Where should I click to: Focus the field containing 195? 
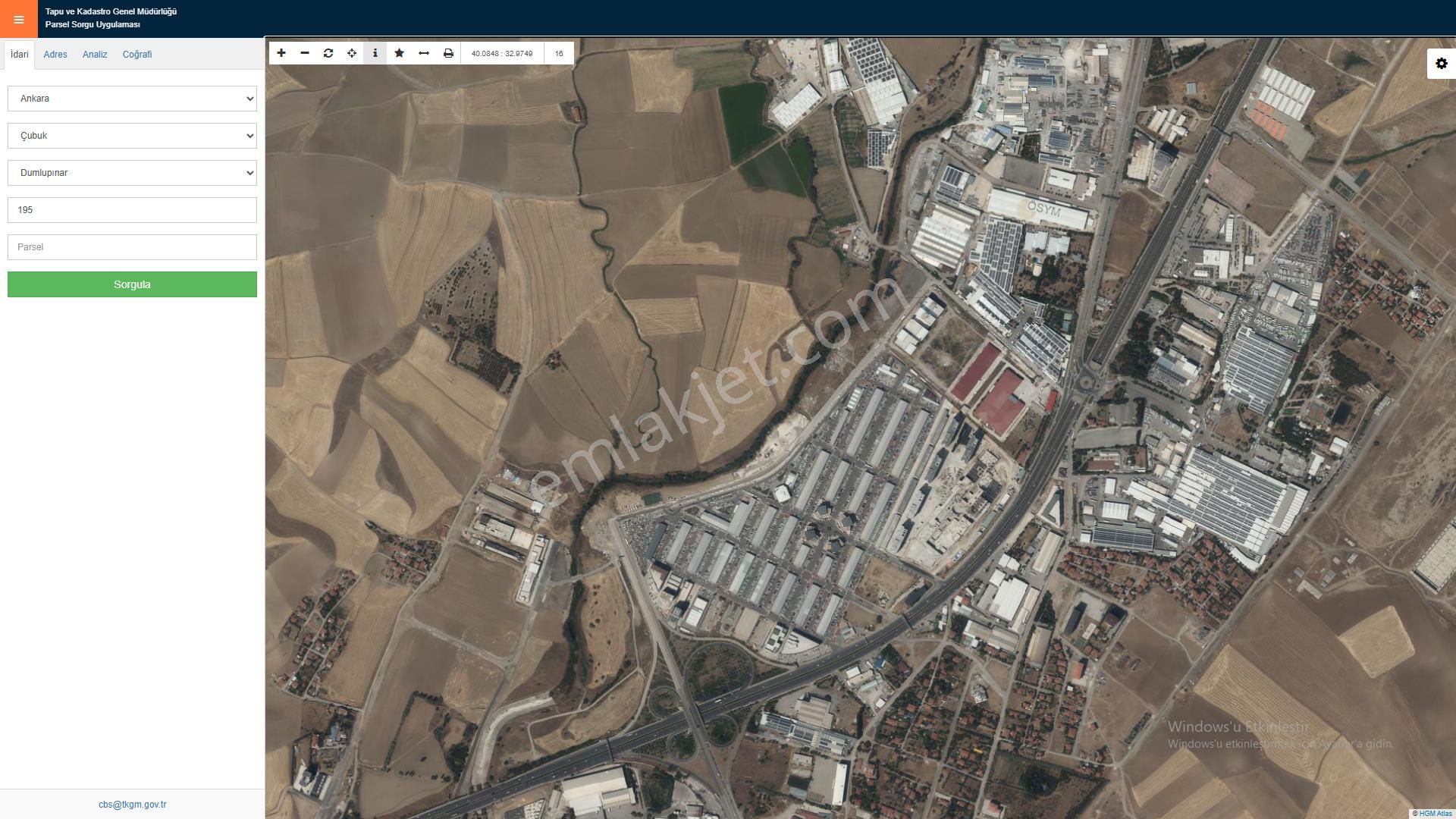(132, 210)
